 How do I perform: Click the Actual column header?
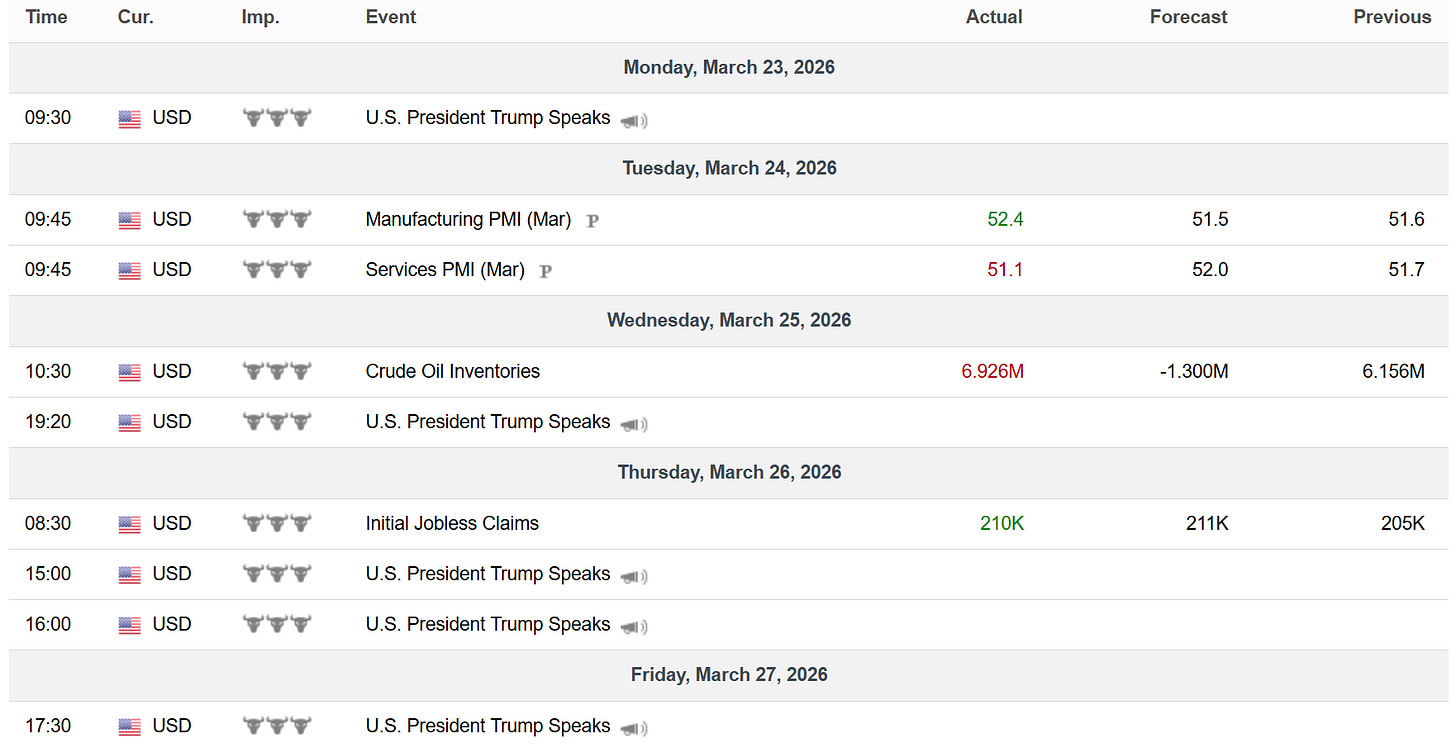pyautogui.click(x=994, y=17)
